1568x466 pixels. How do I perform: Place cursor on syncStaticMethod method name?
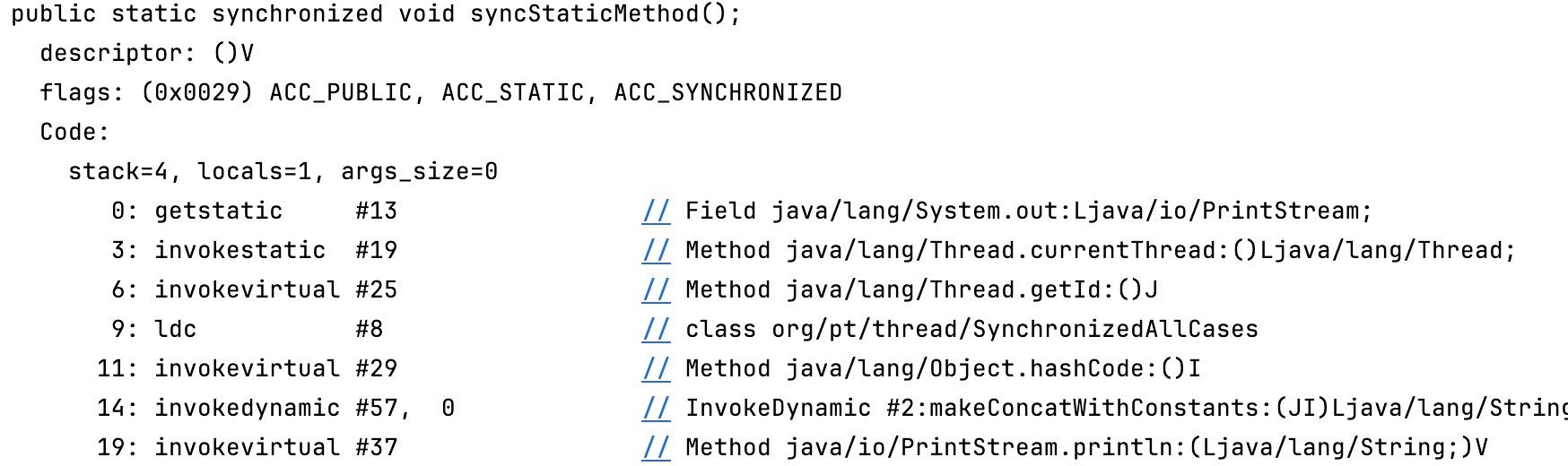(585, 14)
